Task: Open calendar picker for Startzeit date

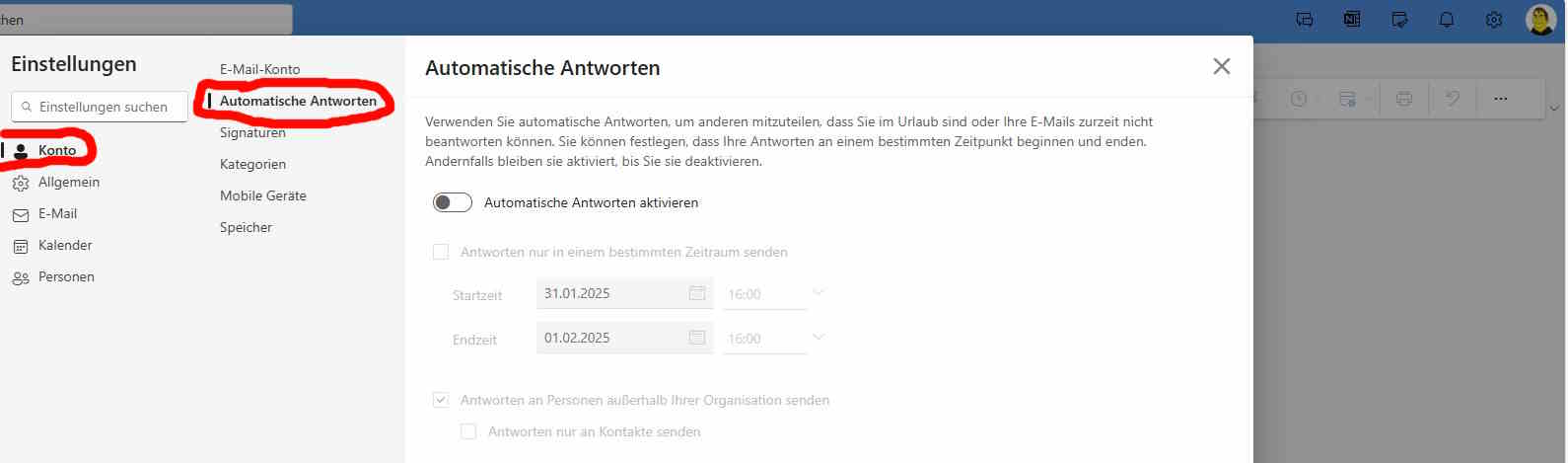Action: (696, 293)
